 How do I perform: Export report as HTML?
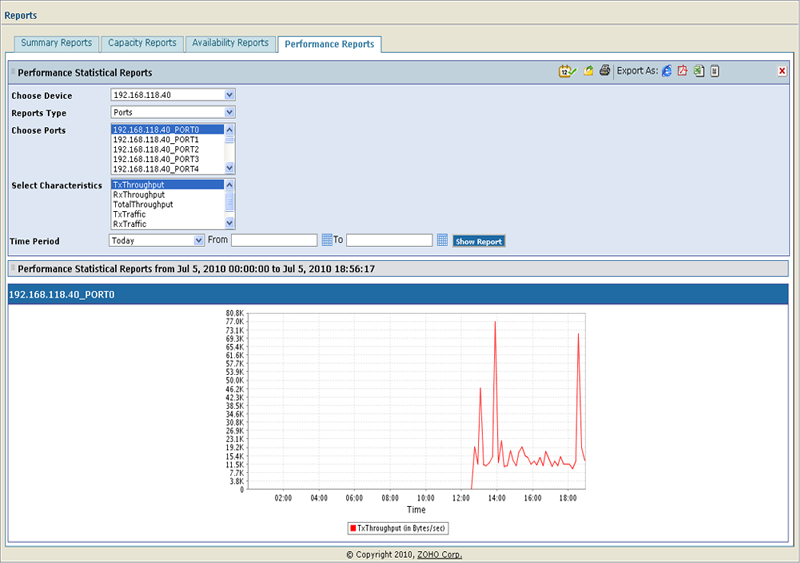(x=667, y=71)
